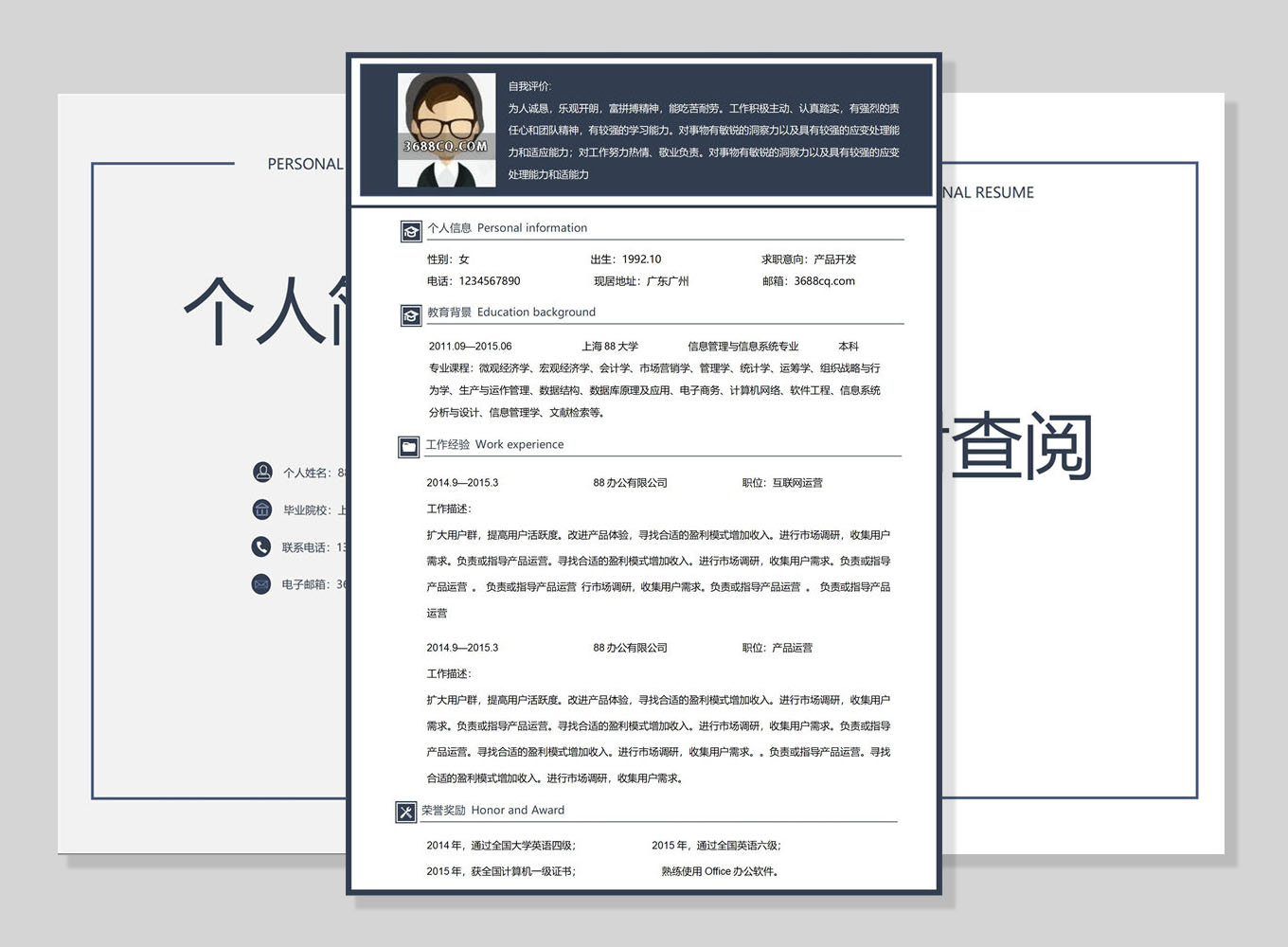
Task: Click the 职位: 互联网运营 job title
Action: click(x=782, y=483)
